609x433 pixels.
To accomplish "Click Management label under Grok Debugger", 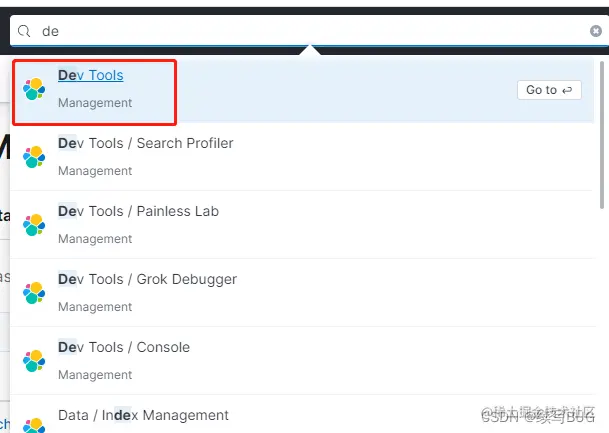I will (95, 307).
